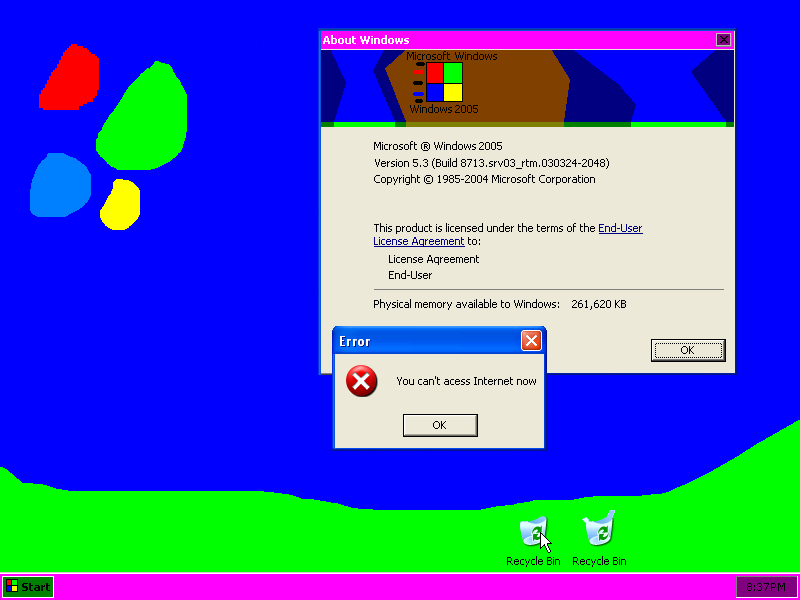Click the Internet error message text
Screen dimensions: 800x600
click(x=466, y=381)
